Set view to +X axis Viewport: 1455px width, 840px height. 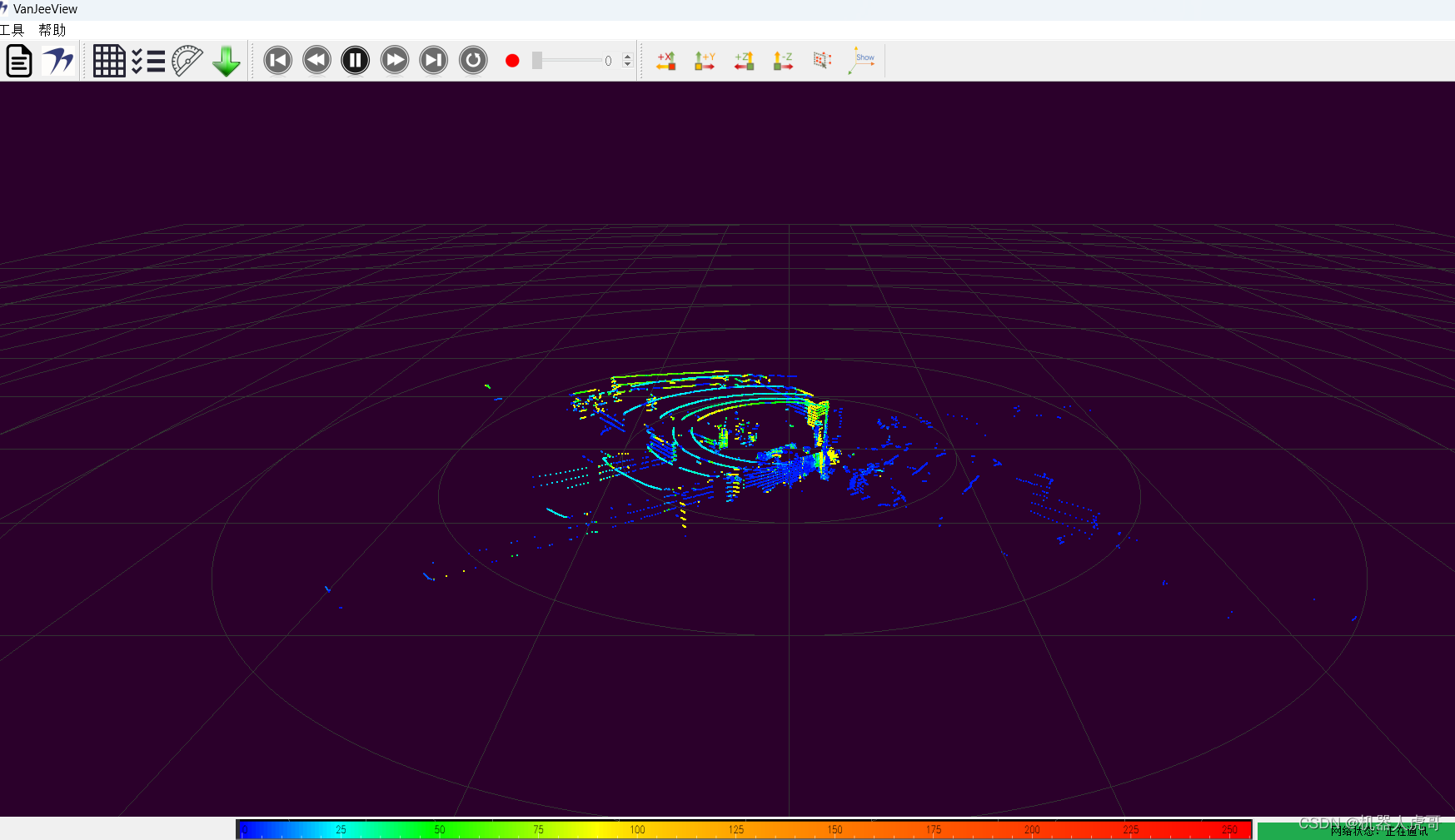[x=665, y=61]
